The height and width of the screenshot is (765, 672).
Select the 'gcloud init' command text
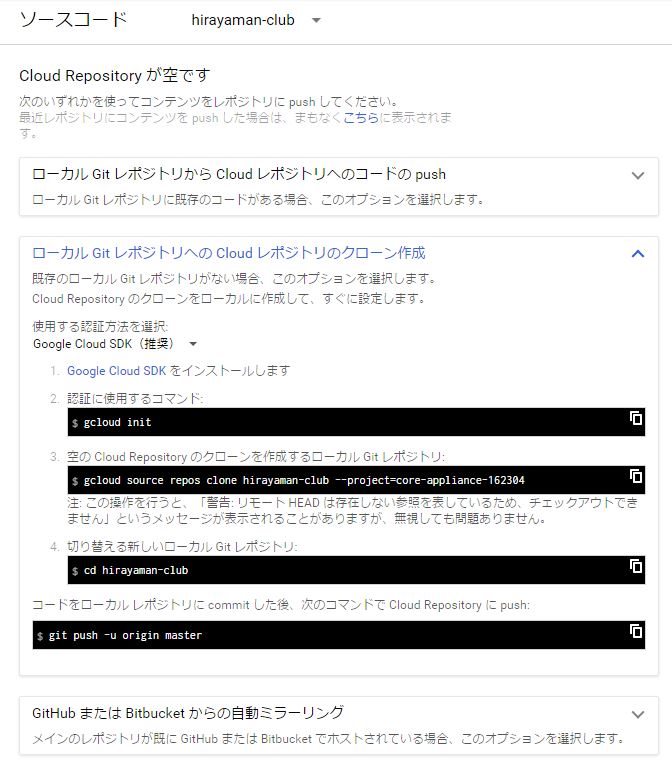(117, 423)
